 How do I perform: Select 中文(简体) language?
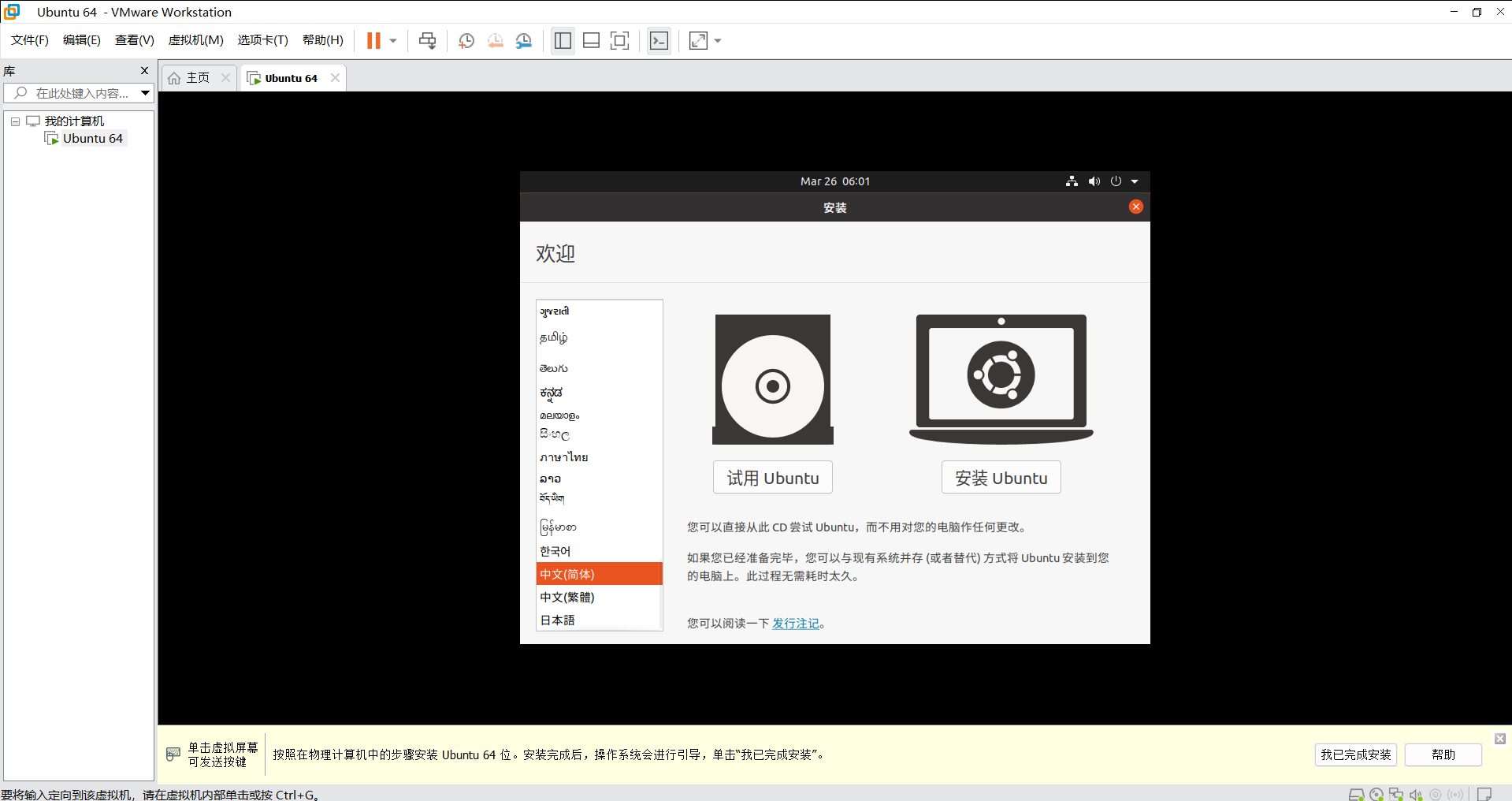tap(600, 574)
